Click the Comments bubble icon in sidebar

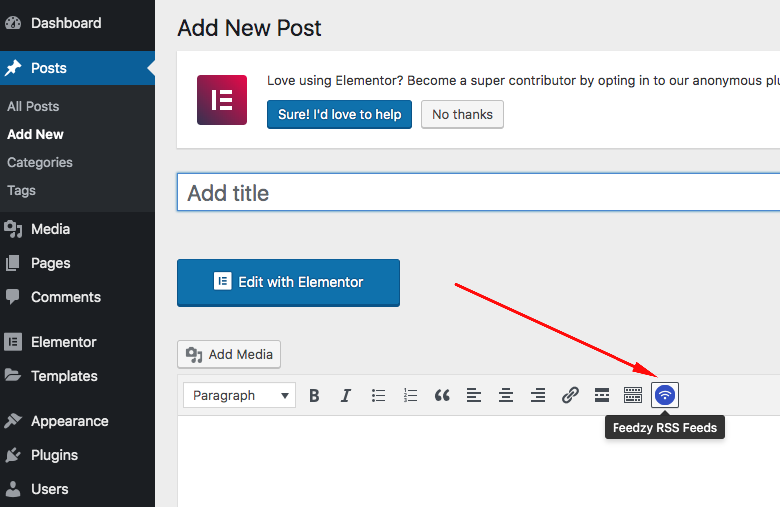pyautogui.click(x=12, y=297)
